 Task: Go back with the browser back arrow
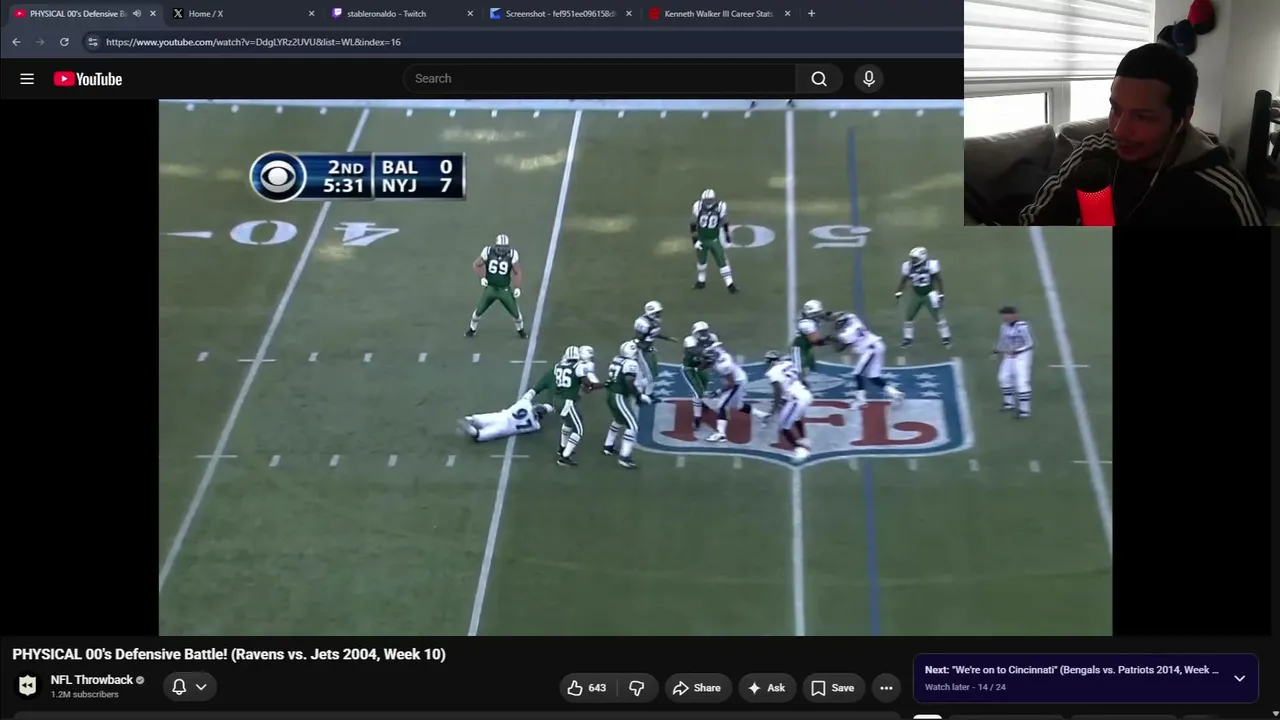16,42
